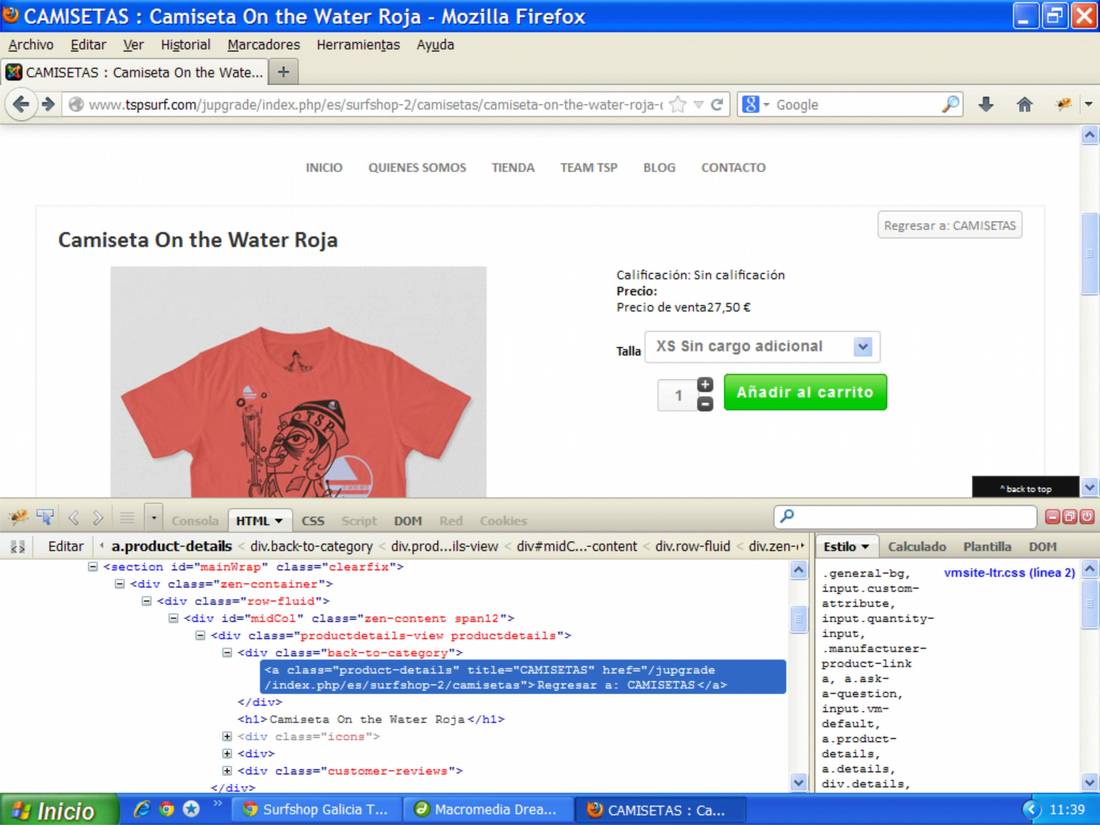The image size is (1100, 825).
Task: Click the Firebug bug icon in navigation bar
Action: coord(1063,105)
